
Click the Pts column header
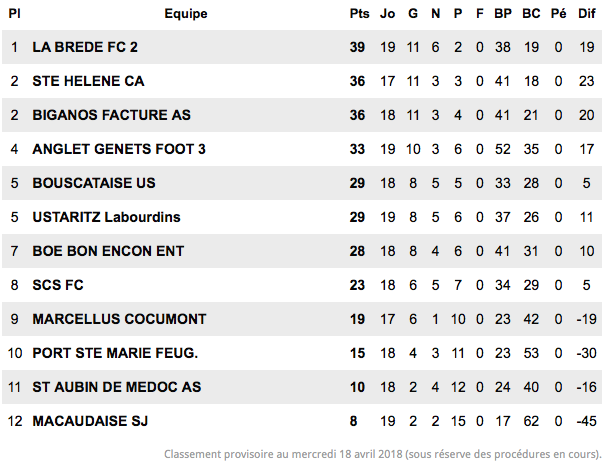pyautogui.click(x=359, y=14)
